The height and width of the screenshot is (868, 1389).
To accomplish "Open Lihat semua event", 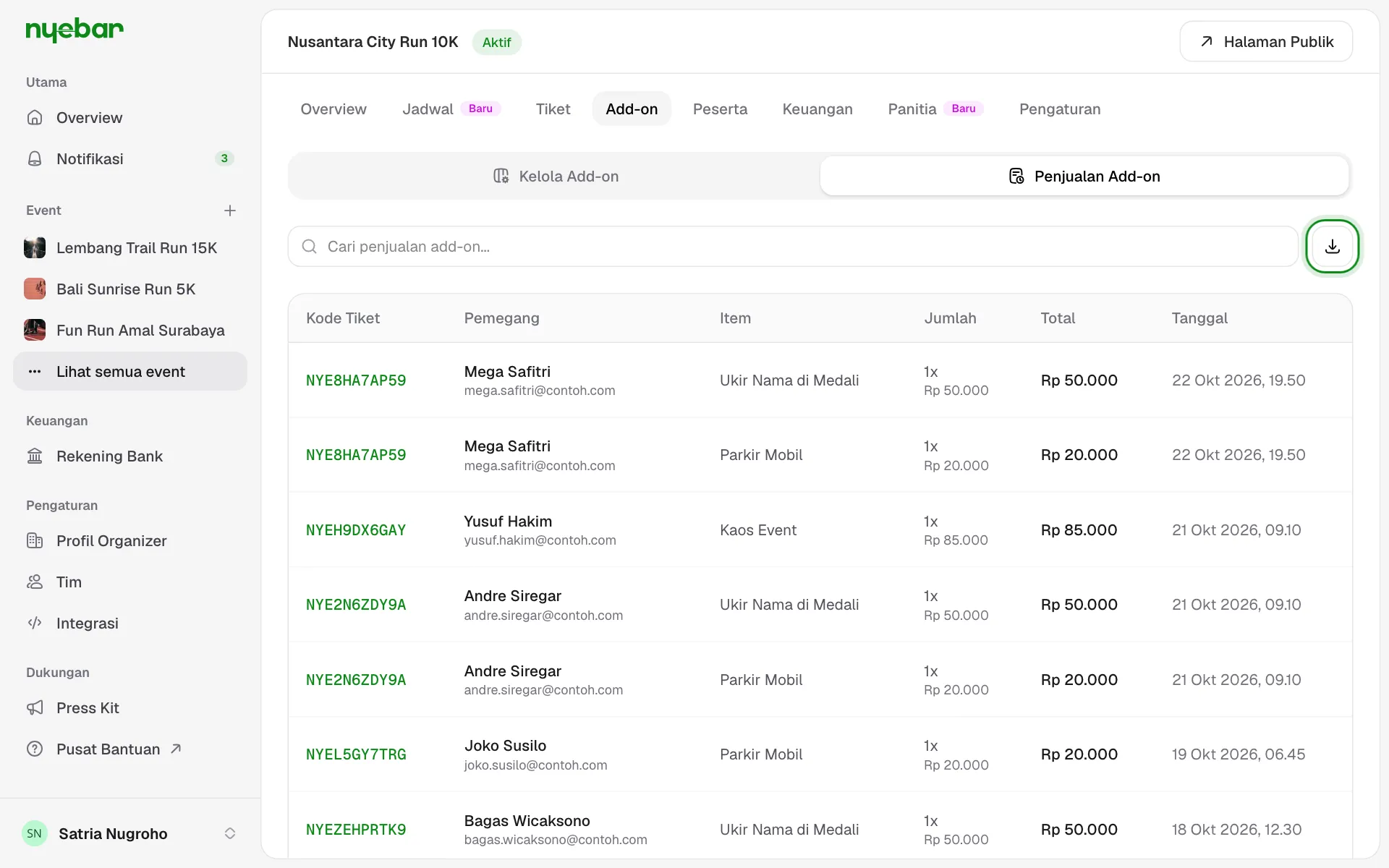I will (x=130, y=371).
